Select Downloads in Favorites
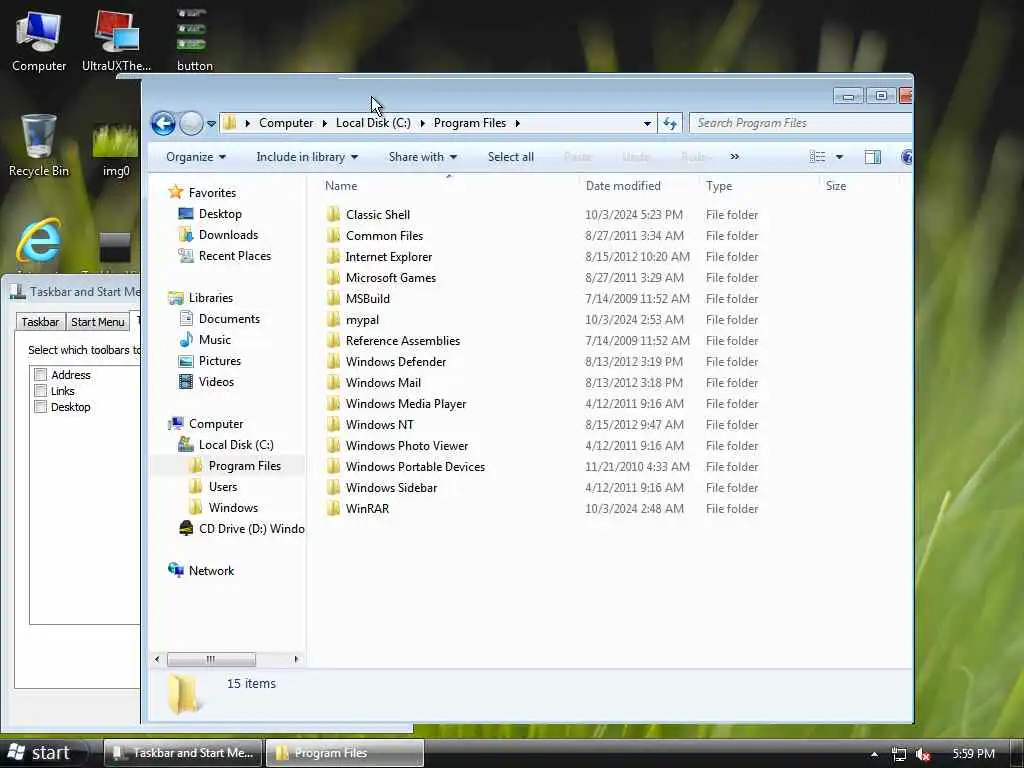Image resolution: width=1024 pixels, height=768 pixels. click(228, 234)
